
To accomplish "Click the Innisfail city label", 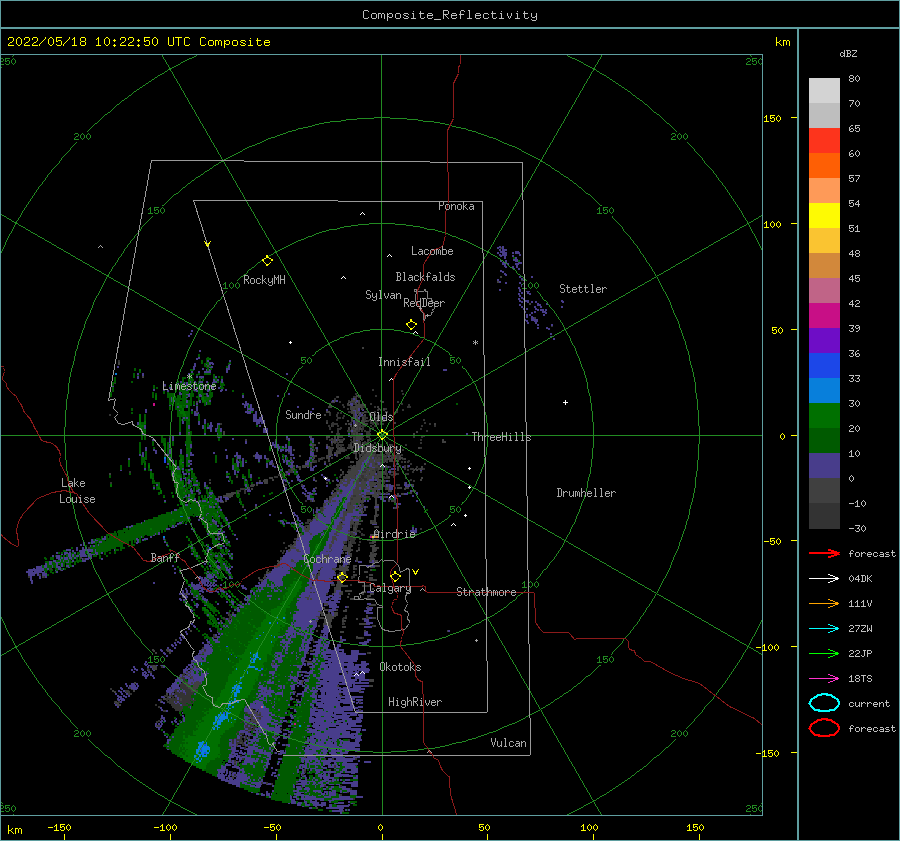I will click(404, 362).
